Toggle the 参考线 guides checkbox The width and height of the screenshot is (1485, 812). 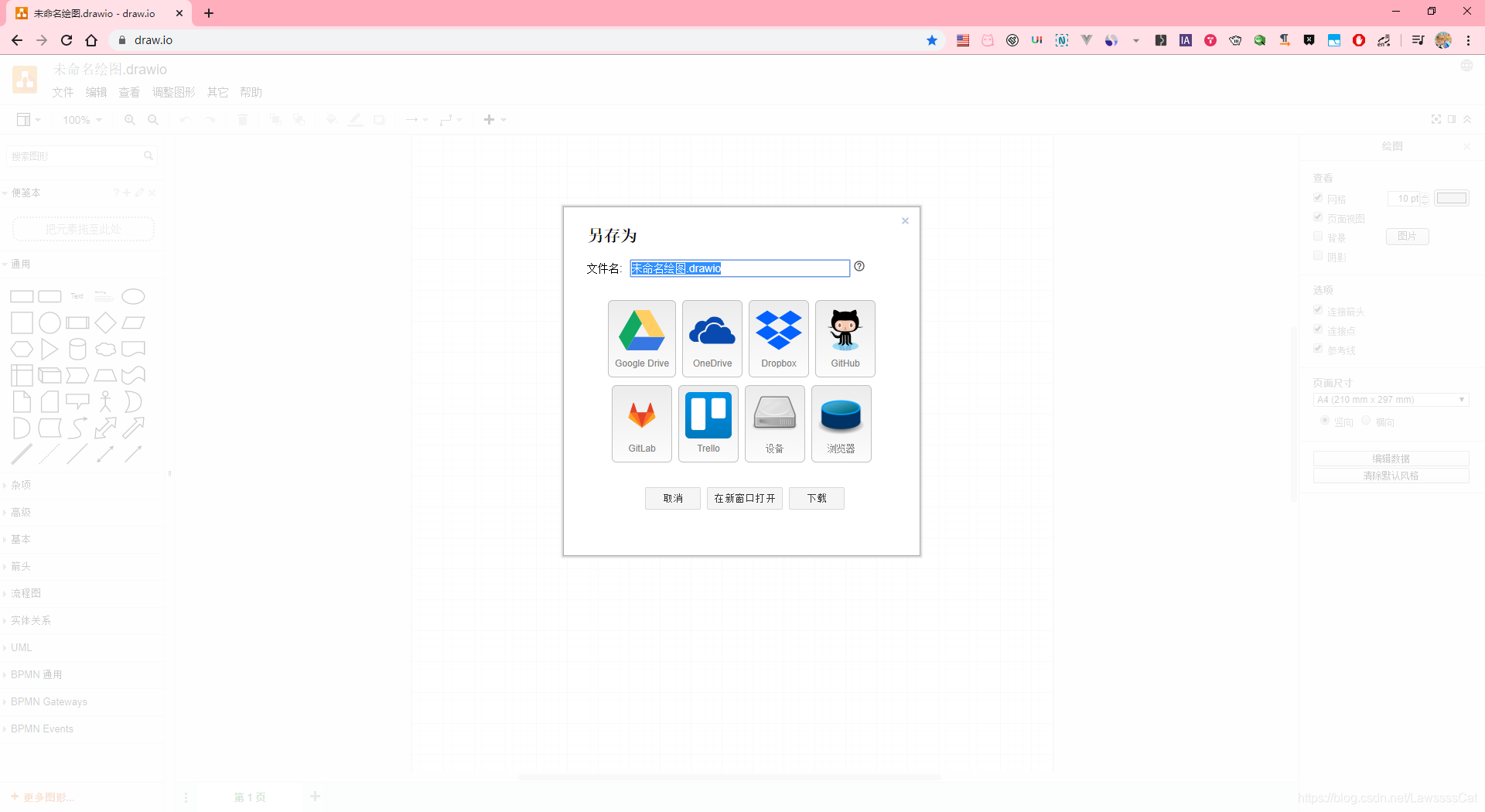[1318, 349]
